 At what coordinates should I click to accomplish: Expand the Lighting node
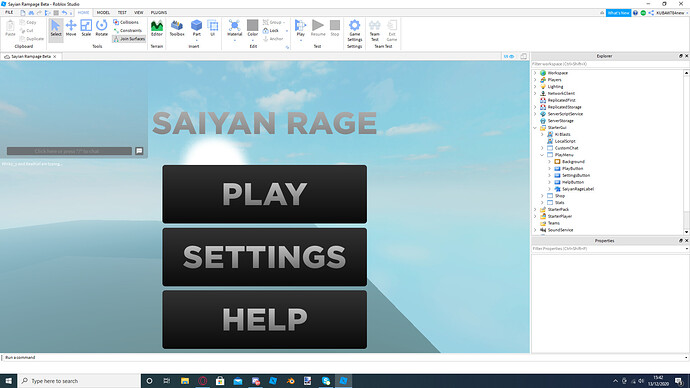536,87
